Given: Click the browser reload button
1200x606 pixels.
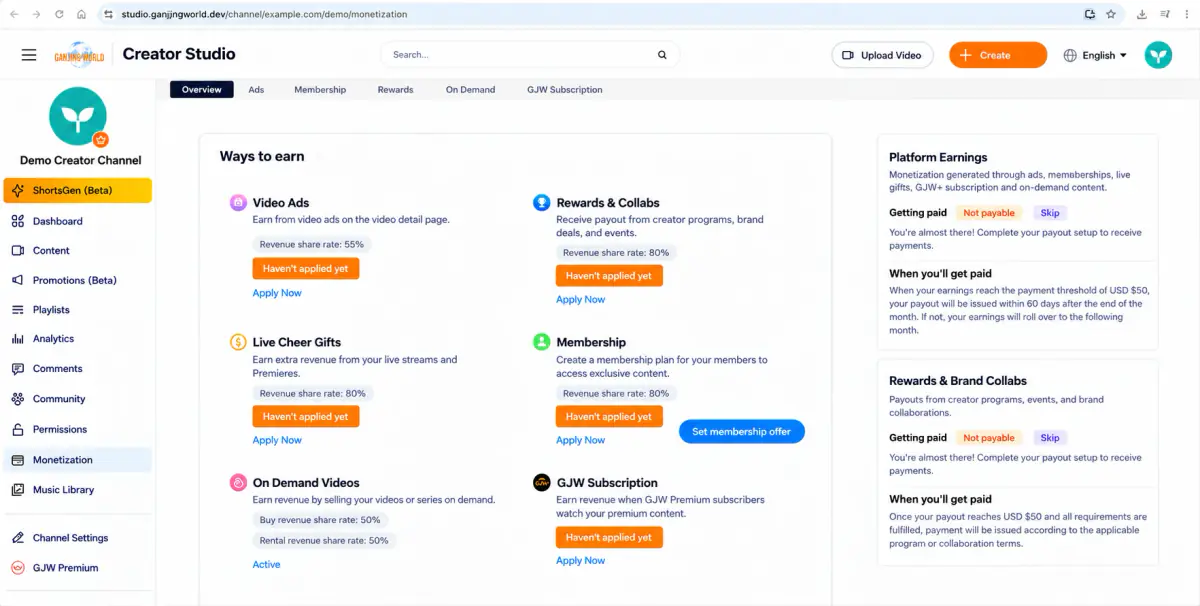Looking at the screenshot, I should coord(59,14).
